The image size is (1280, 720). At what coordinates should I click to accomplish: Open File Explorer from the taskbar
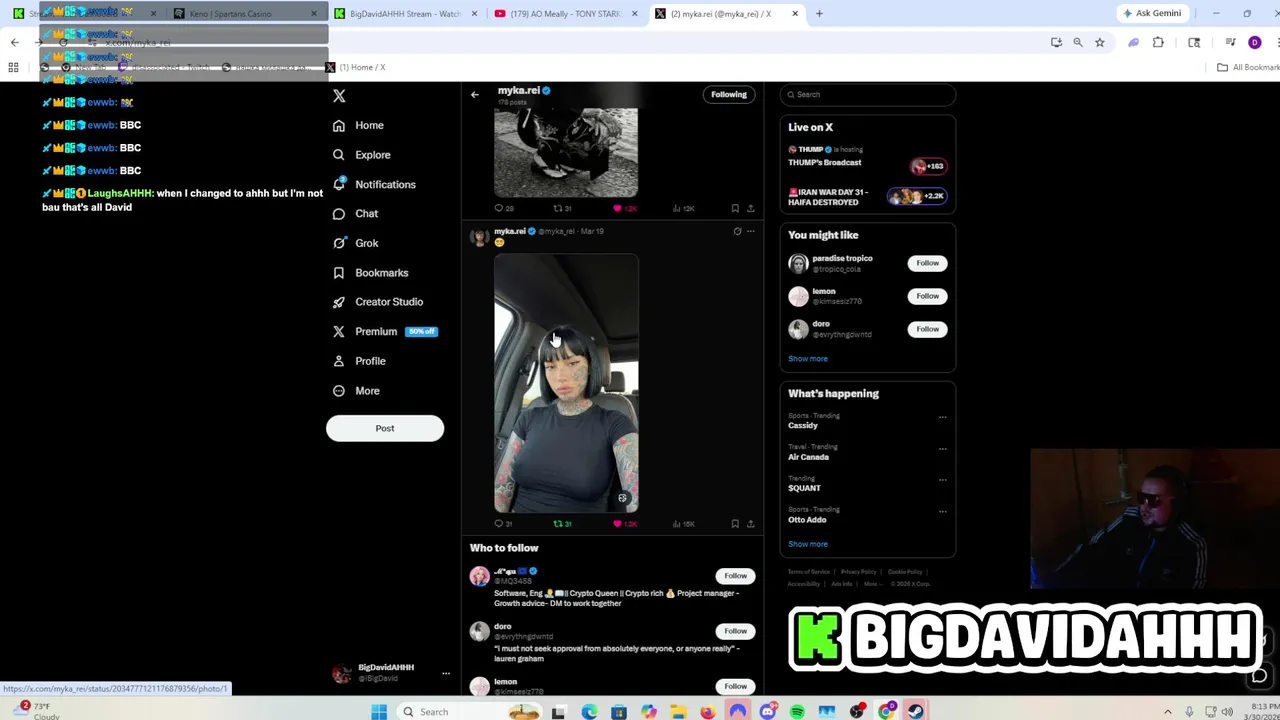678,712
